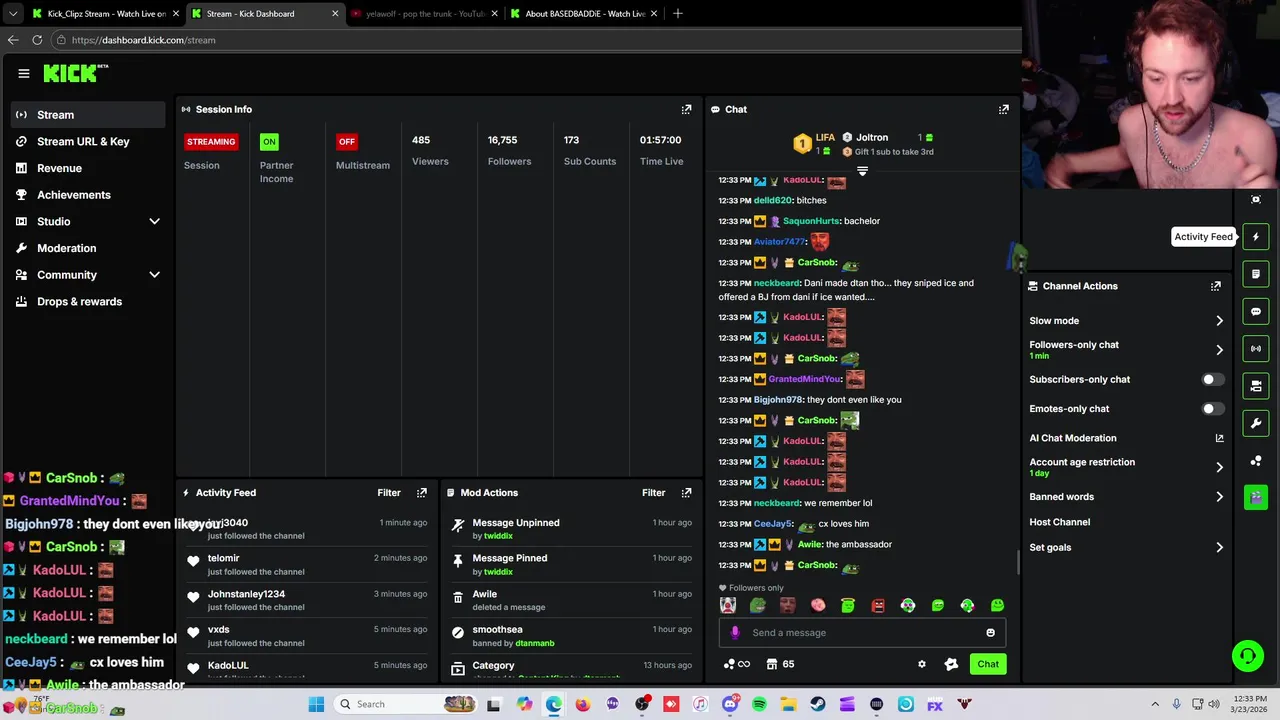
Task: Go to Revenue page
Action: pos(88,168)
